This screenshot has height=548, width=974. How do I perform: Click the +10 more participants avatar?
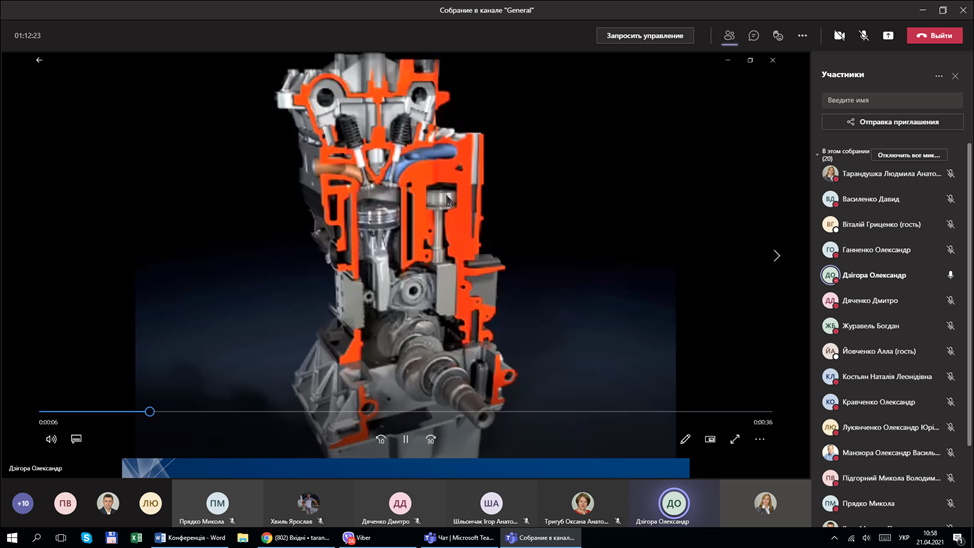23,503
